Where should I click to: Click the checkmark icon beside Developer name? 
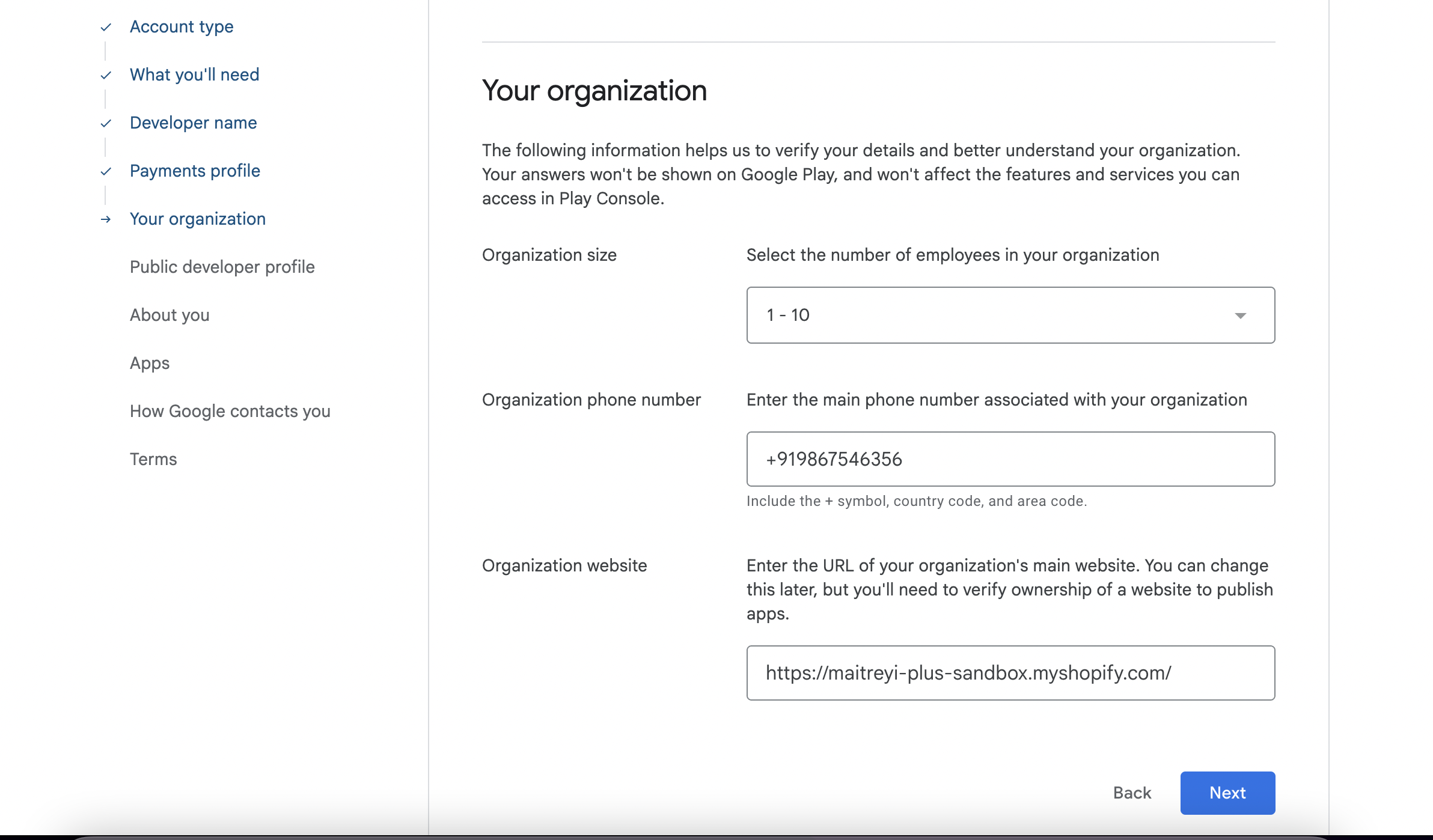tap(106, 123)
